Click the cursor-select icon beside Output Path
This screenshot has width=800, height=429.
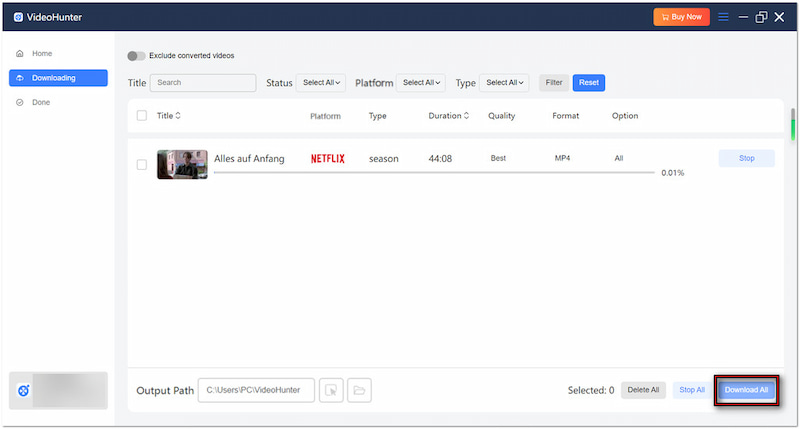331,390
